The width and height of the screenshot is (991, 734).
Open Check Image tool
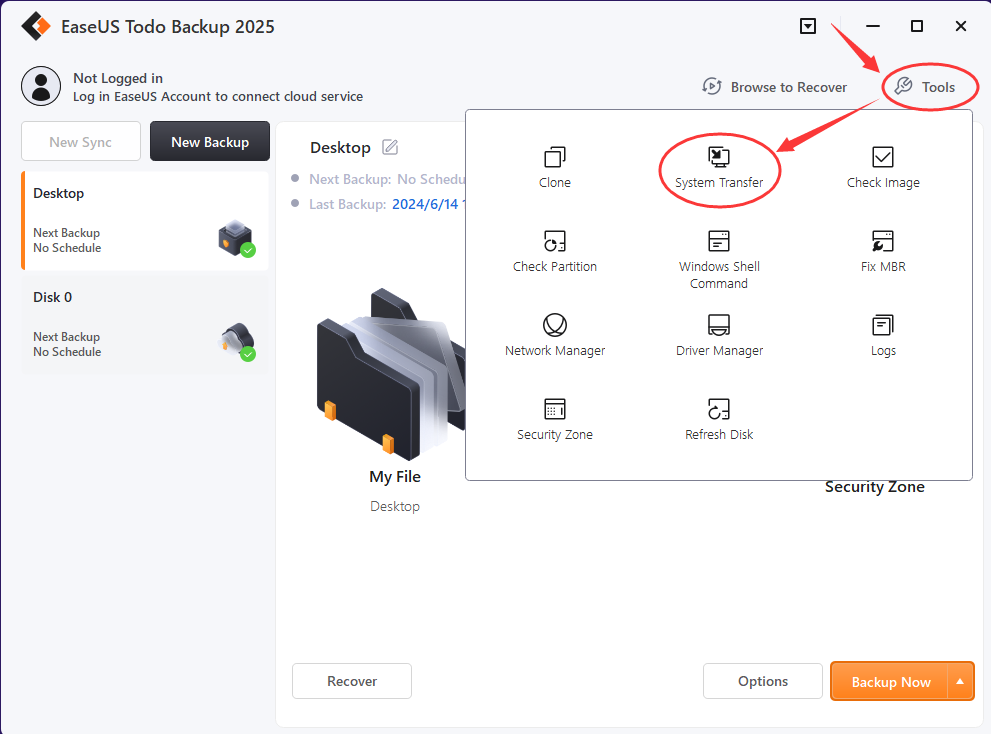coord(883,168)
